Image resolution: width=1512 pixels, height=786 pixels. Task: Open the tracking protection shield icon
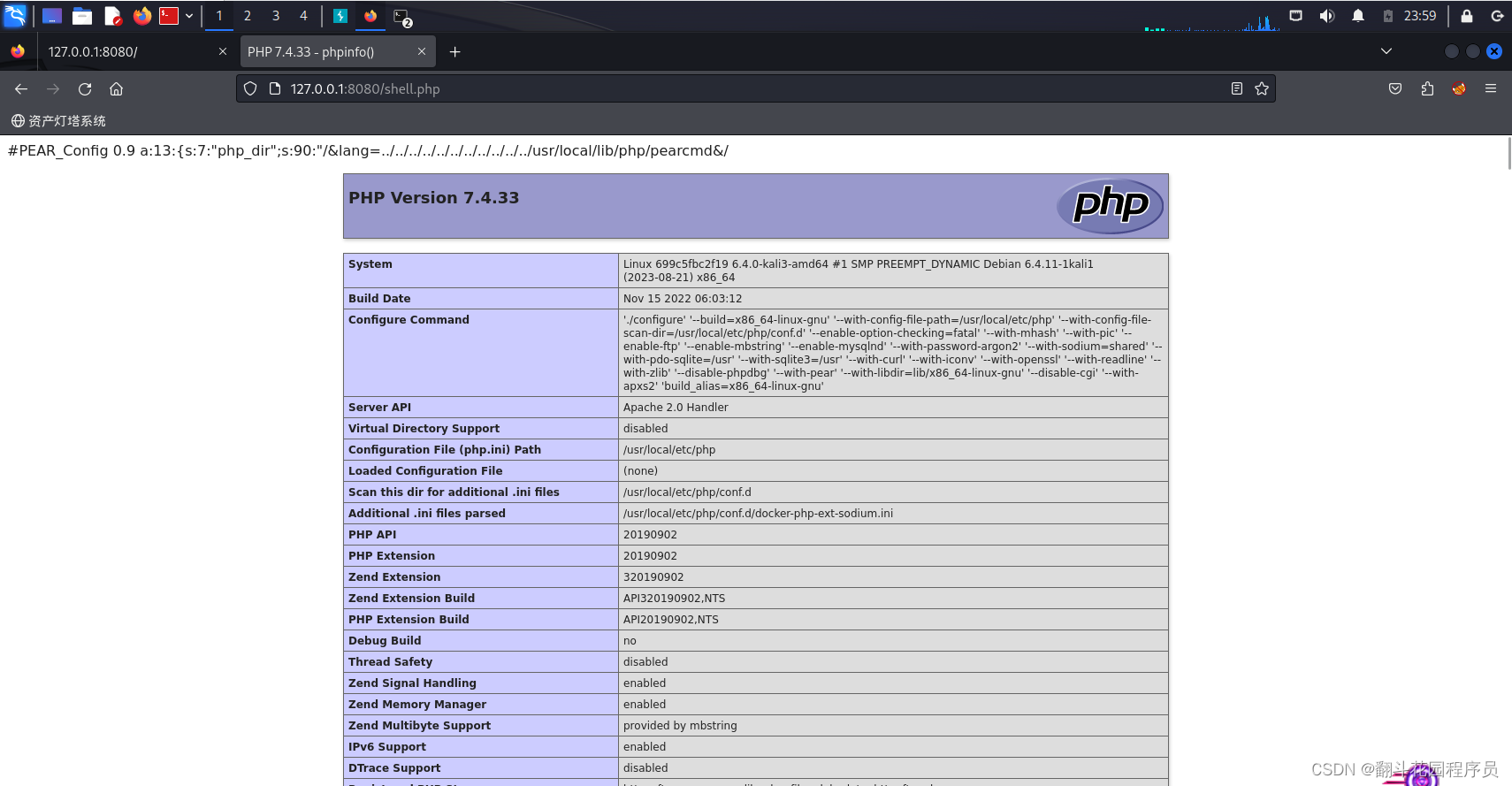point(250,88)
